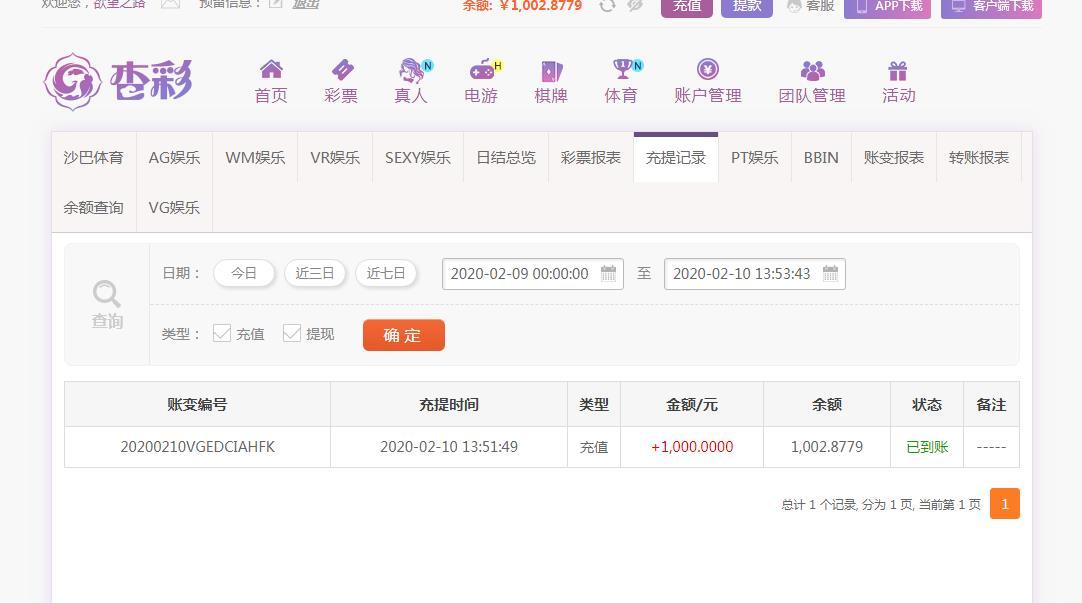Click the APP下载 button
The width and height of the screenshot is (1082, 603).
[x=887, y=7]
